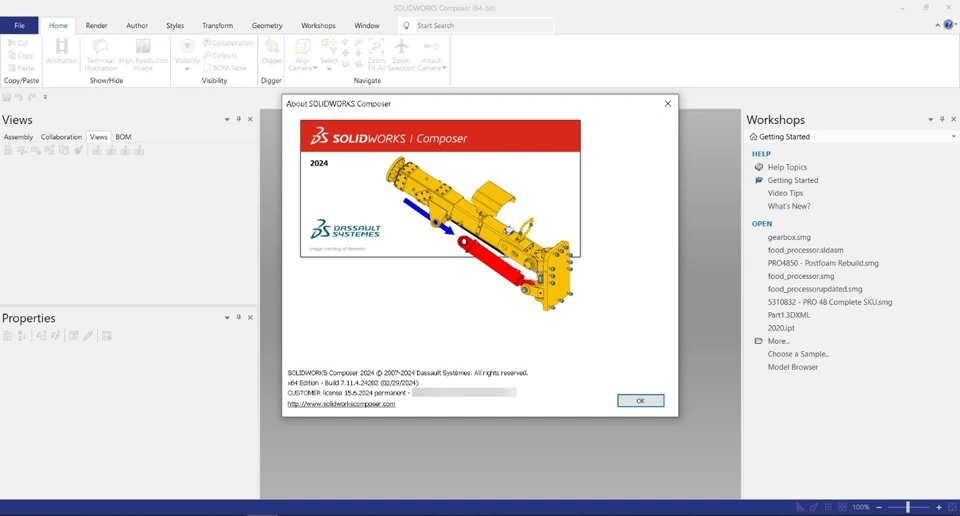Open the Model Browser

point(793,367)
